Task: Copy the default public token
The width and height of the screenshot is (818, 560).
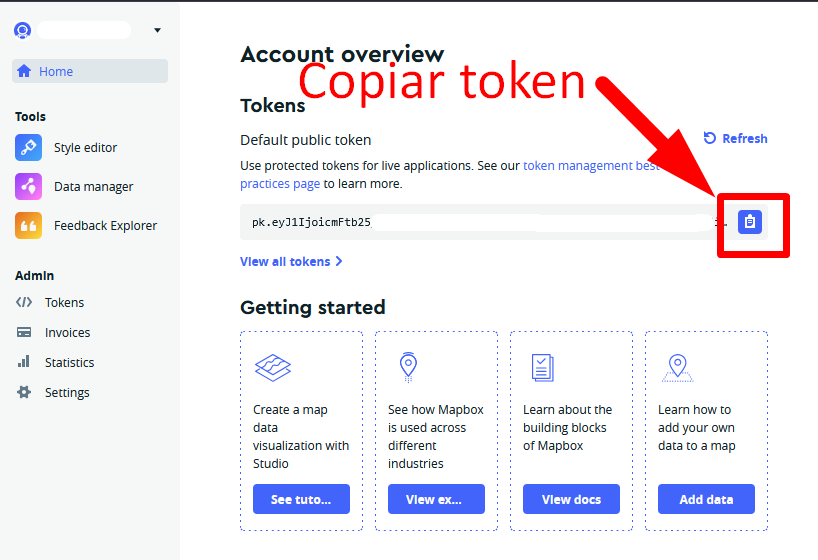Action: pyautogui.click(x=750, y=222)
